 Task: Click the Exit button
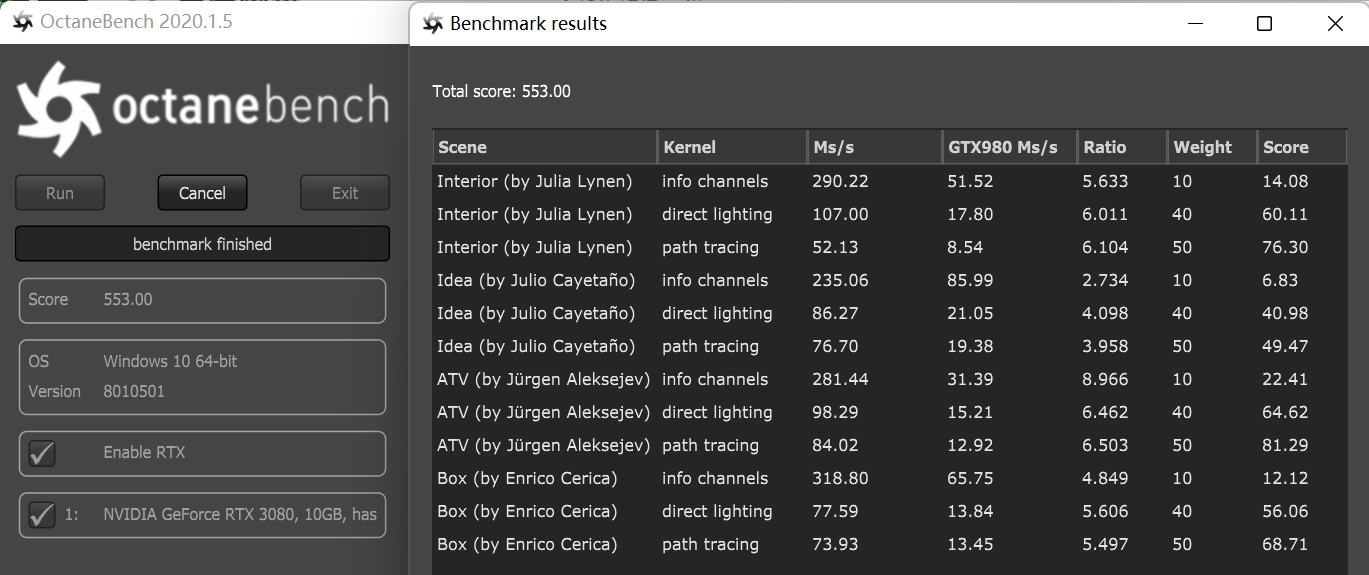click(345, 193)
